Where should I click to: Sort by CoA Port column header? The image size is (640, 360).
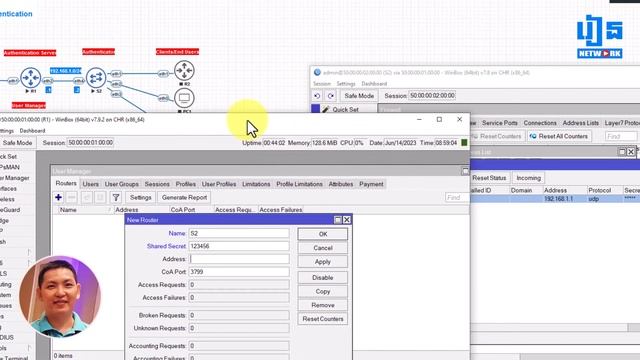[x=191, y=210]
